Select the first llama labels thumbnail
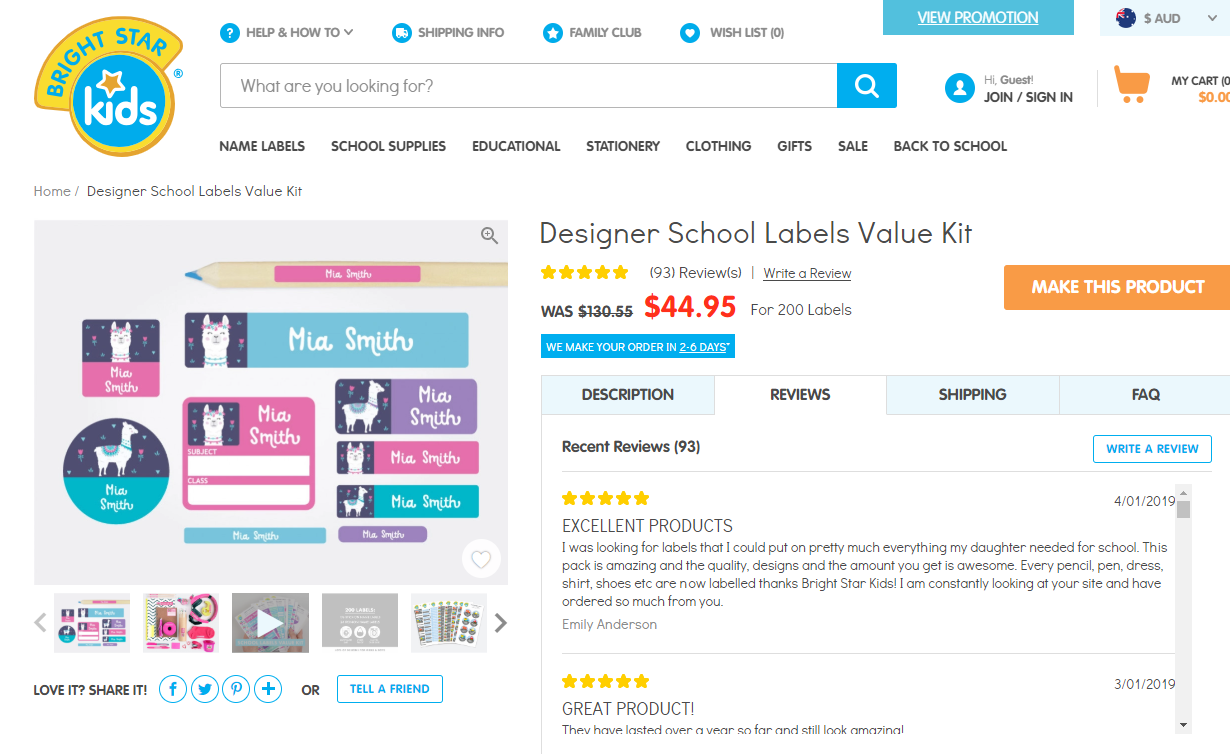The image size is (1230, 754). (x=92, y=622)
